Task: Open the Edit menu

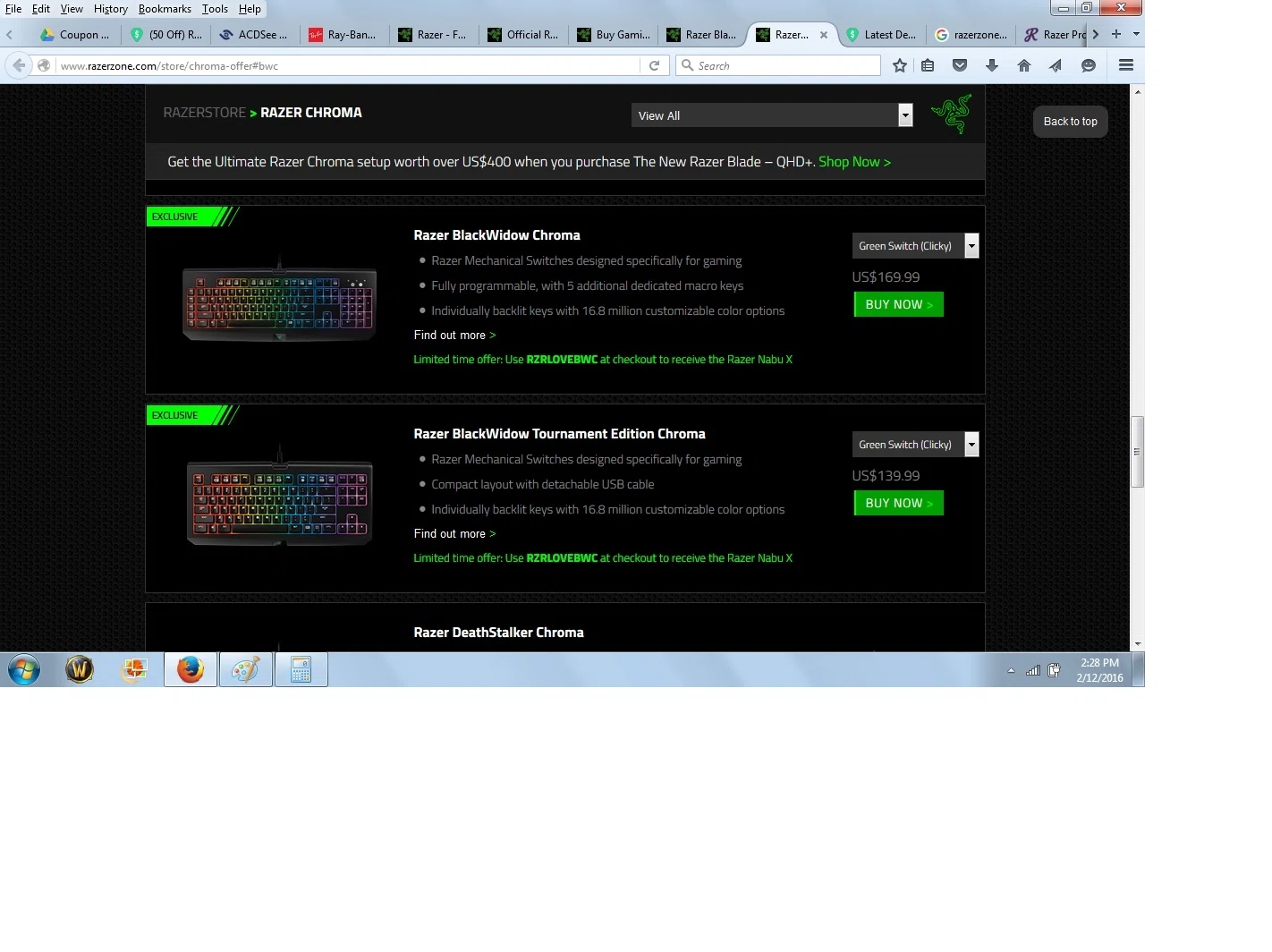Action: click(x=41, y=9)
